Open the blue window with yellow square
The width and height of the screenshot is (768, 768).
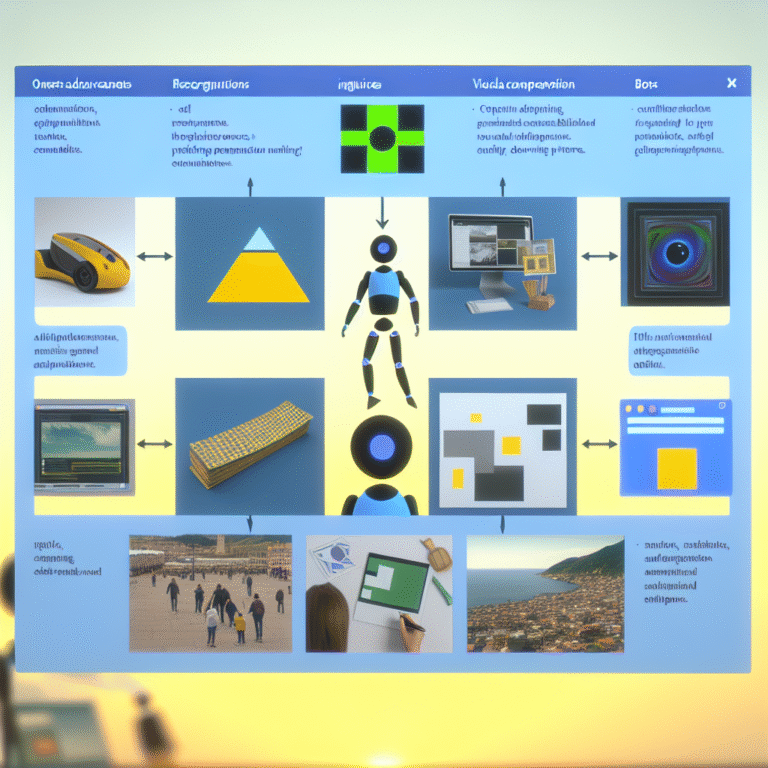pyautogui.click(x=676, y=448)
